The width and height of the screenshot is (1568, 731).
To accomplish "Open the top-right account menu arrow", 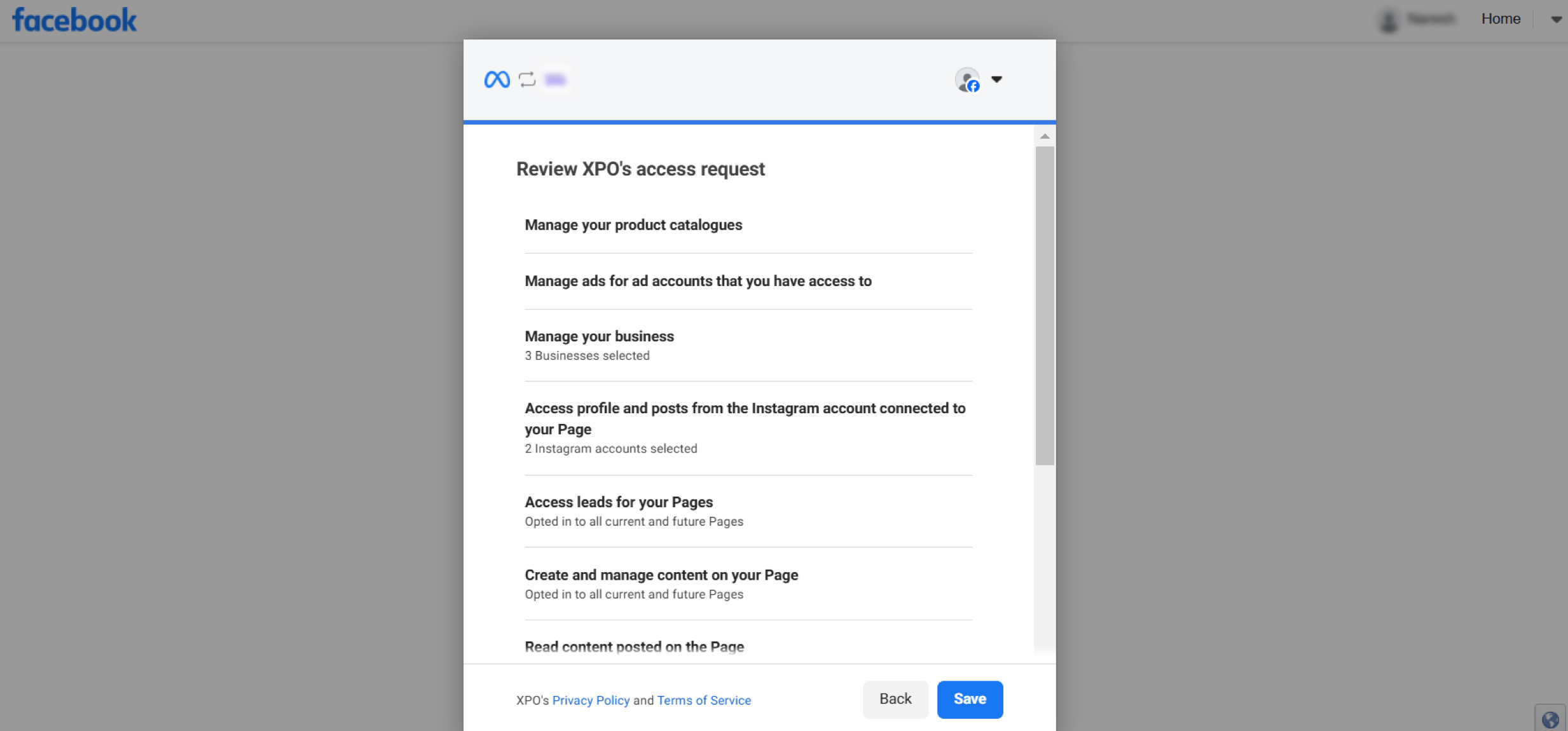I will [x=1556, y=20].
